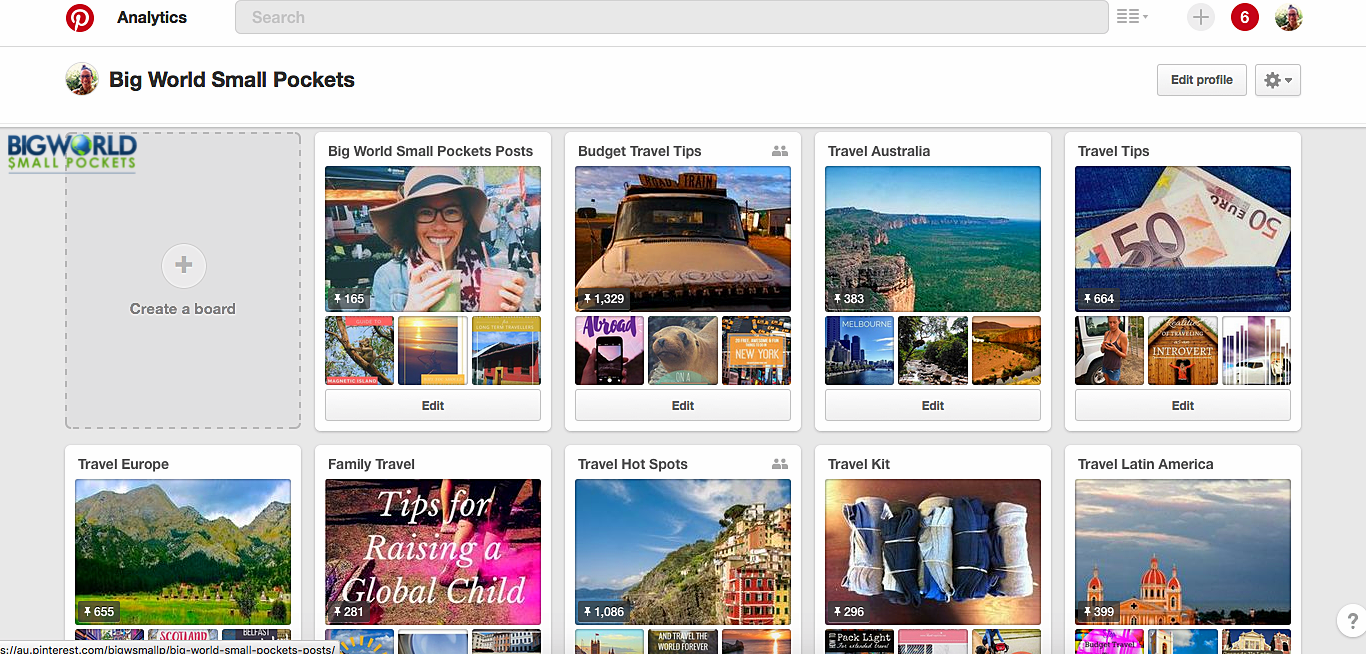Click the help question mark icon
This screenshot has width=1366, height=654.
pyautogui.click(x=1350, y=621)
